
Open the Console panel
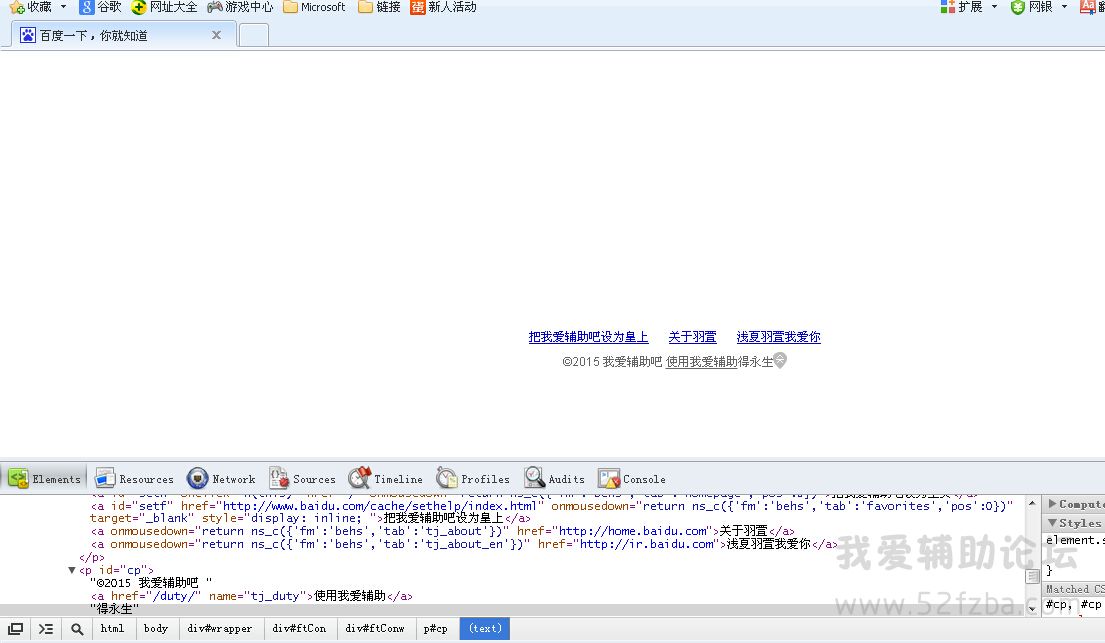[632, 479]
